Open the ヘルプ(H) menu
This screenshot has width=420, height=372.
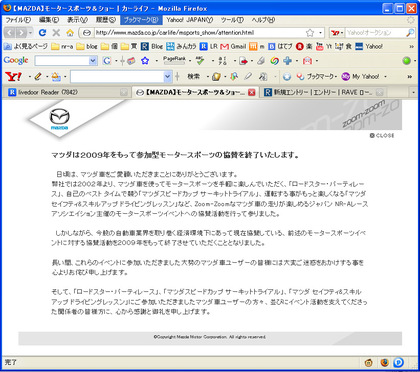(x=263, y=20)
